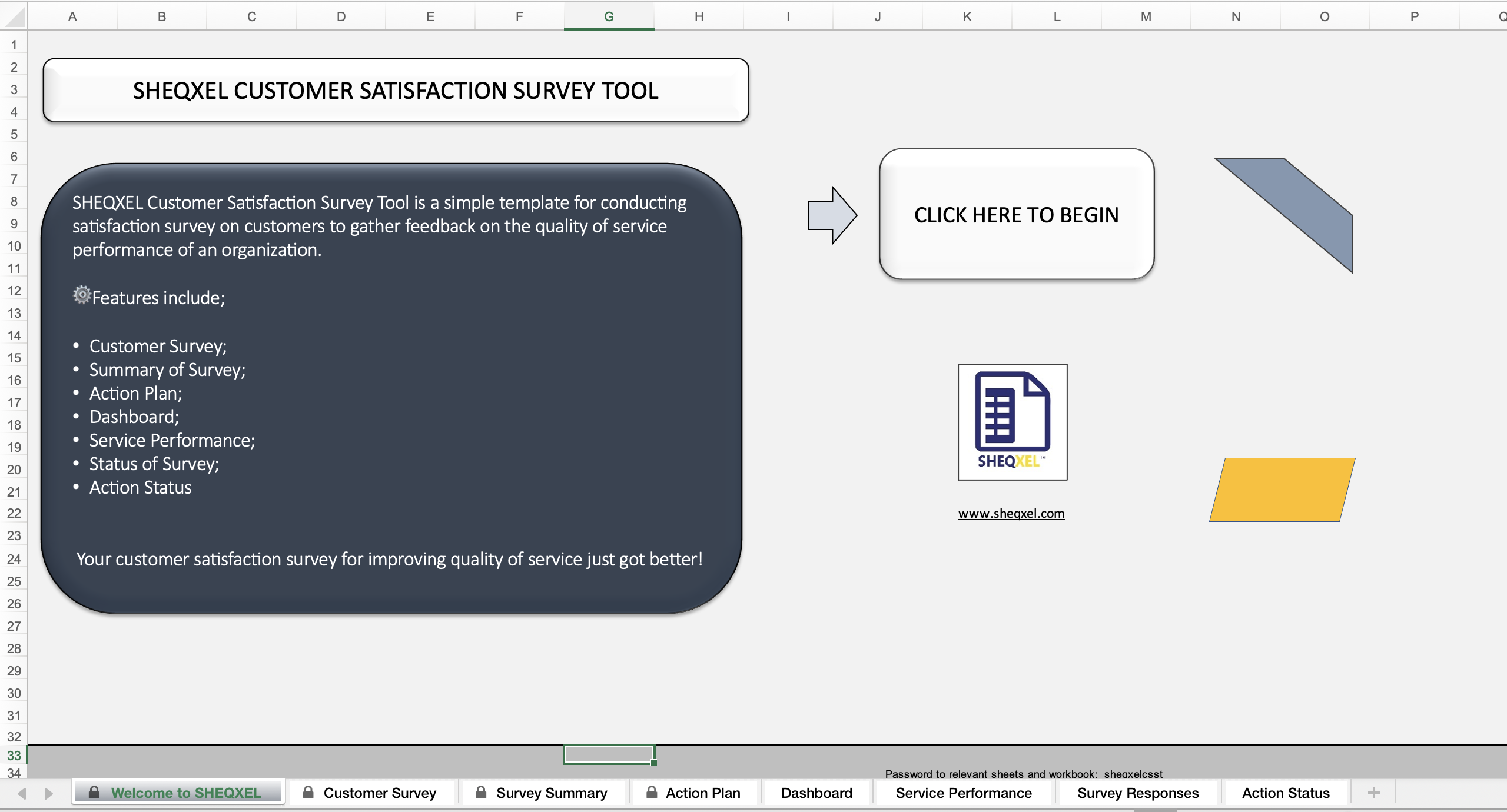The width and height of the screenshot is (1507, 812).
Task: Click the lock icon on Survey Summary tab
Action: pyautogui.click(x=481, y=792)
